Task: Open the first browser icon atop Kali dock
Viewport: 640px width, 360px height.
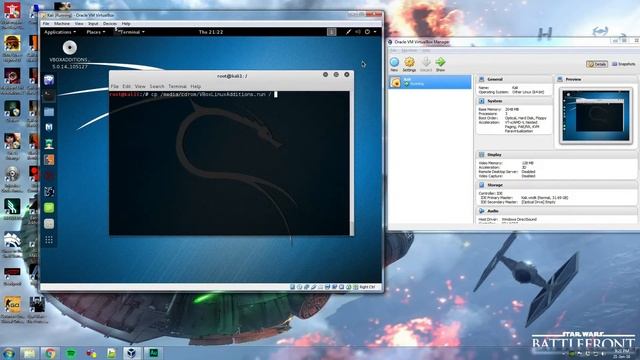Action: (49, 80)
